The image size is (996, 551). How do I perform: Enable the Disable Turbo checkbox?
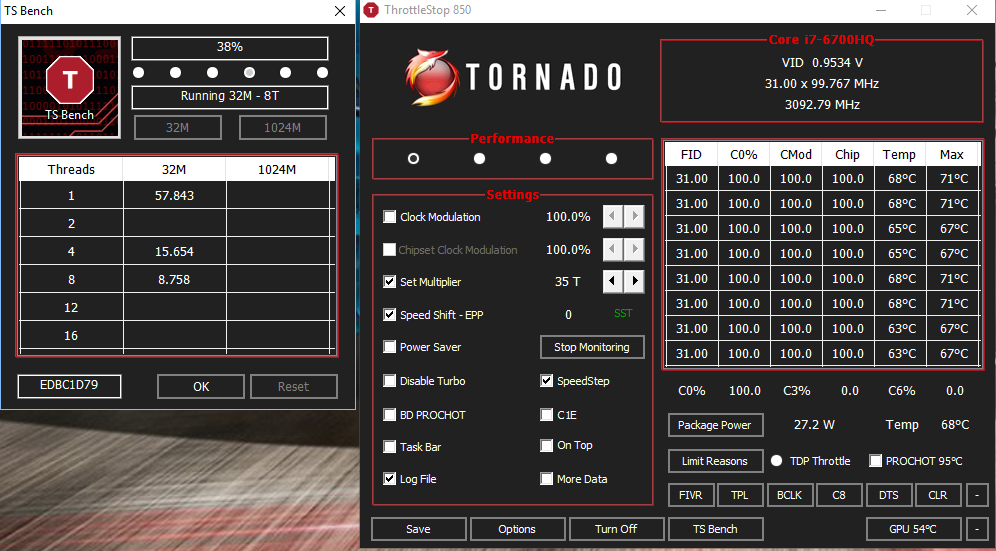[389, 381]
